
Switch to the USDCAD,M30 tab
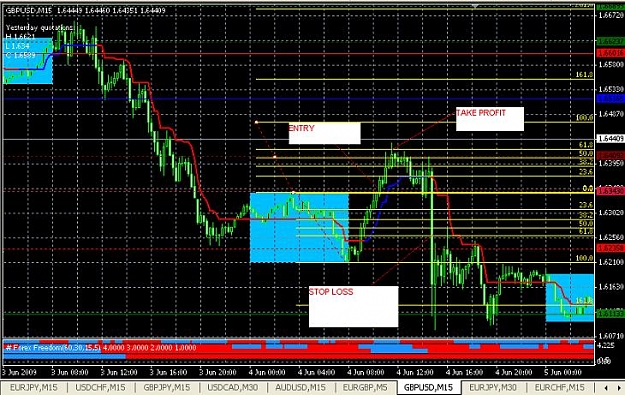click(x=232, y=387)
